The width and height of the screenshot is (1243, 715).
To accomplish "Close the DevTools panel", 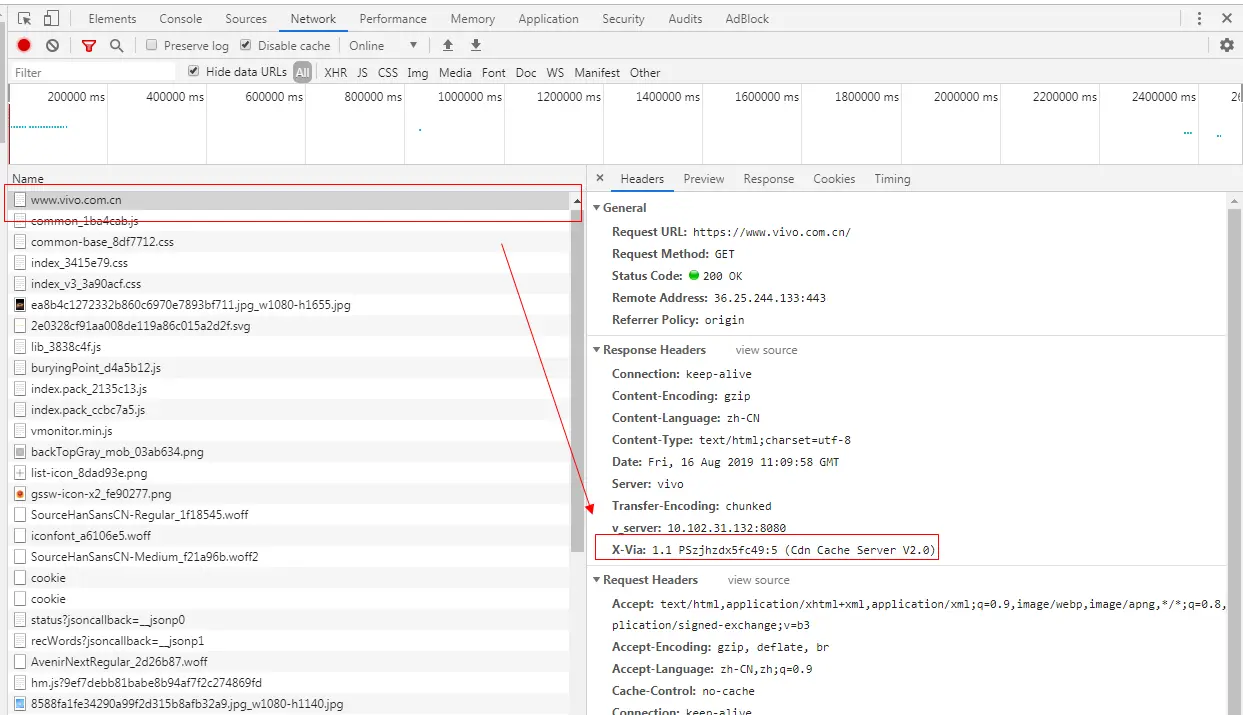I will (1227, 19).
